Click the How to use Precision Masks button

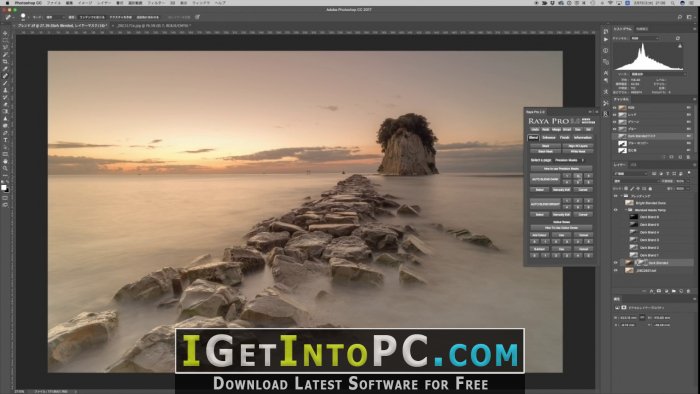coord(561,169)
